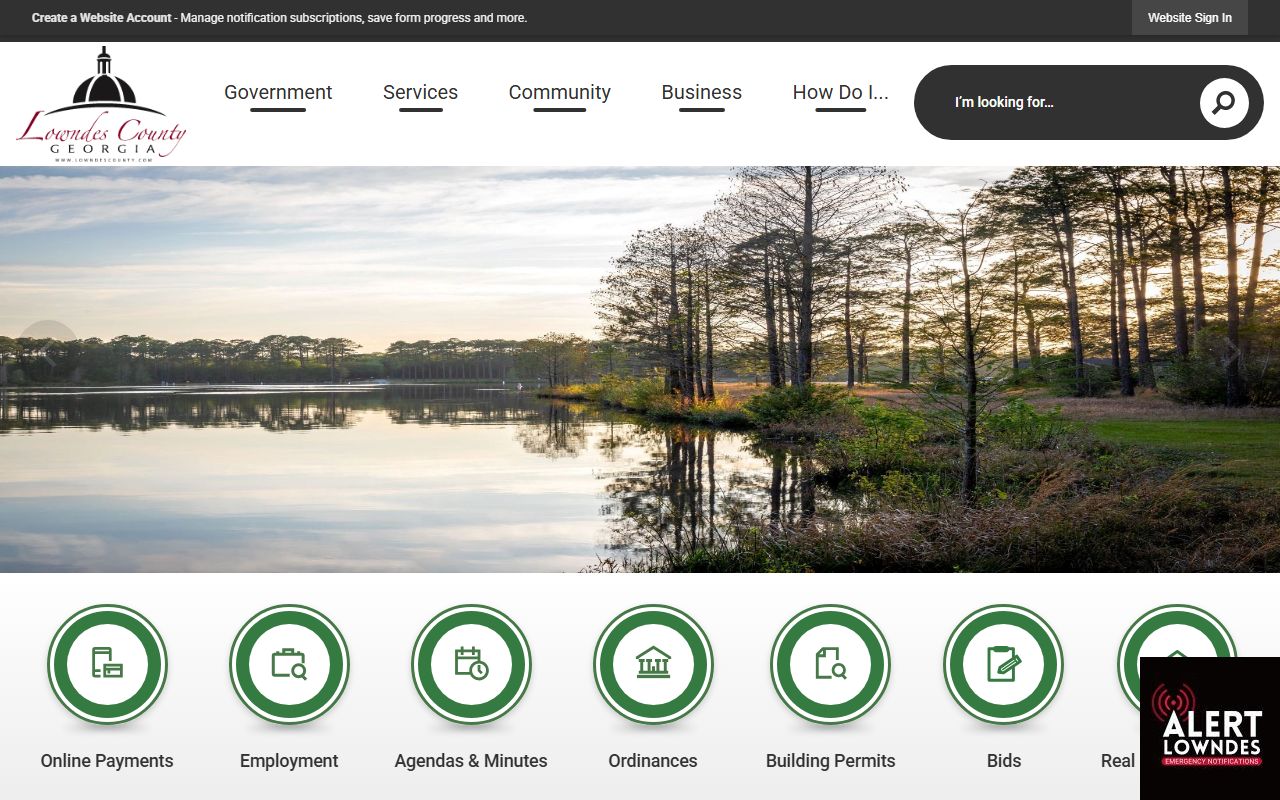This screenshot has width=1280, height=800.
Task: Show the previous banner slide
Action: click(x=47, y=350)
